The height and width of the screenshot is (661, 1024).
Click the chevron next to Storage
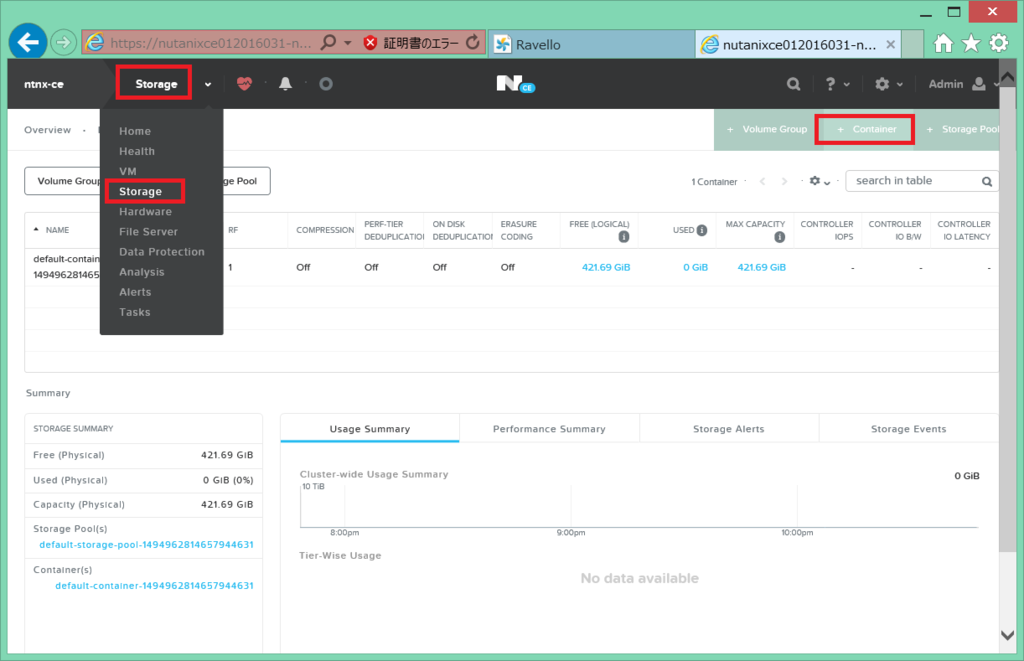(x=208, y=84)
